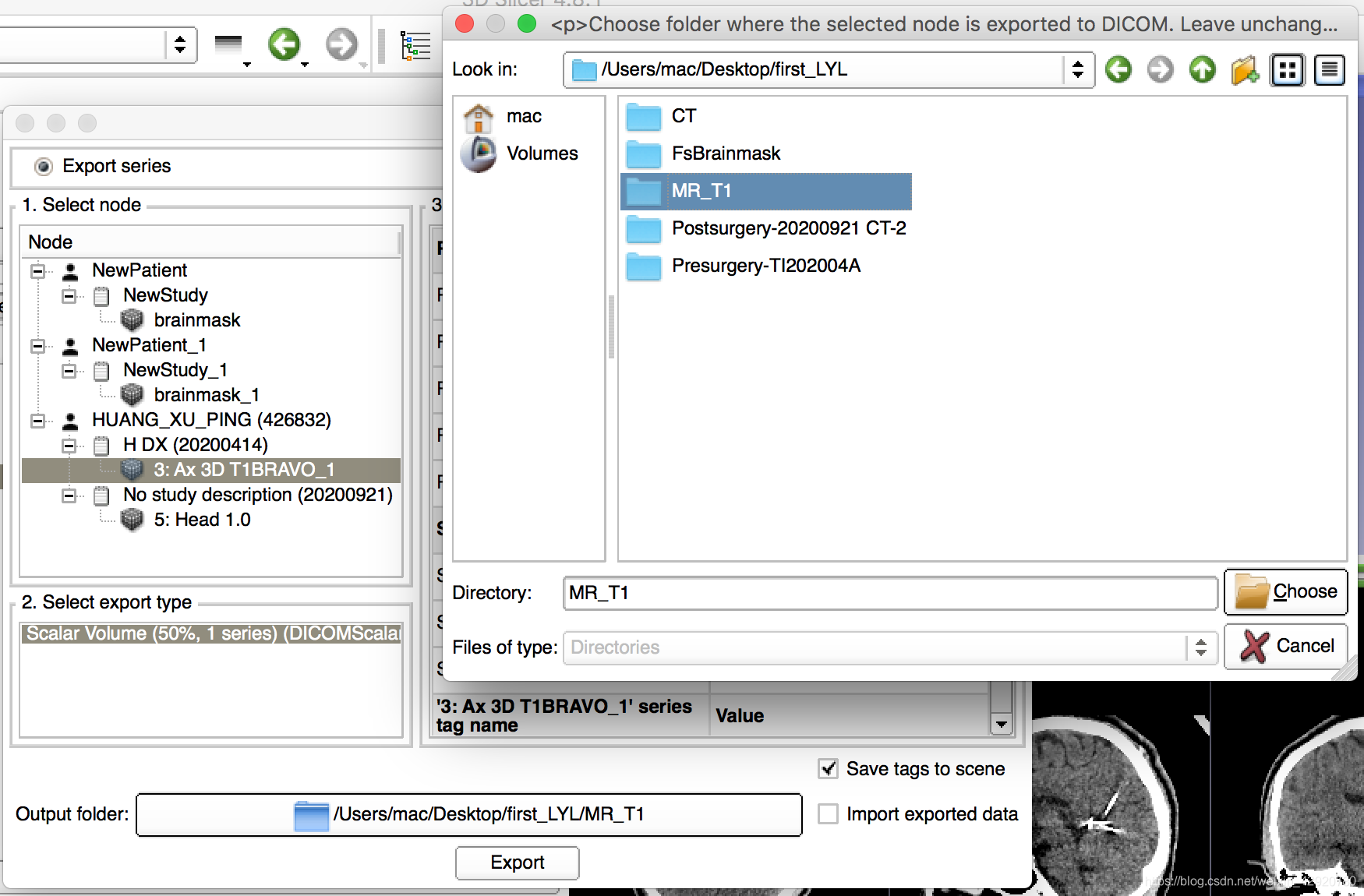
Task: Collapse H DX (20200414) study expander
Action: click(x=69, y=446)
